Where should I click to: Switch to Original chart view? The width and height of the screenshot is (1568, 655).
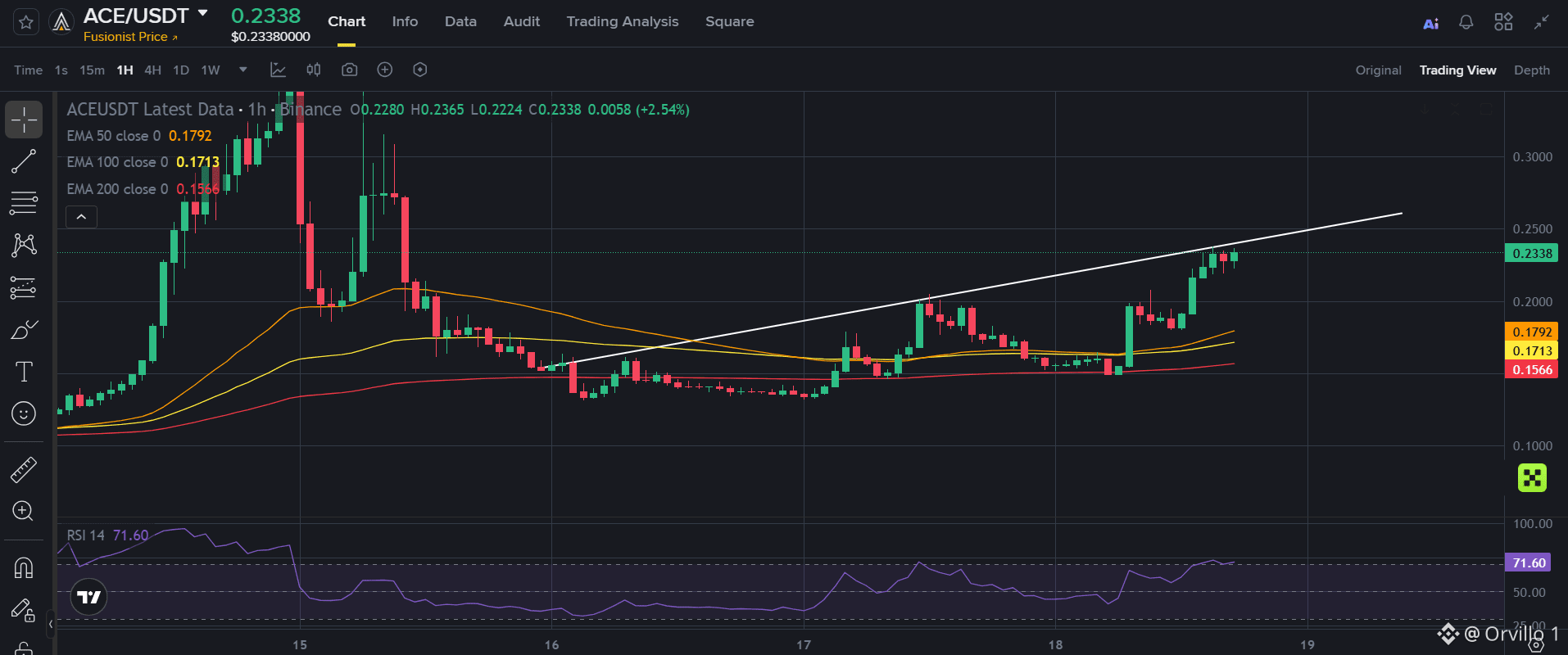(1378, 70)
